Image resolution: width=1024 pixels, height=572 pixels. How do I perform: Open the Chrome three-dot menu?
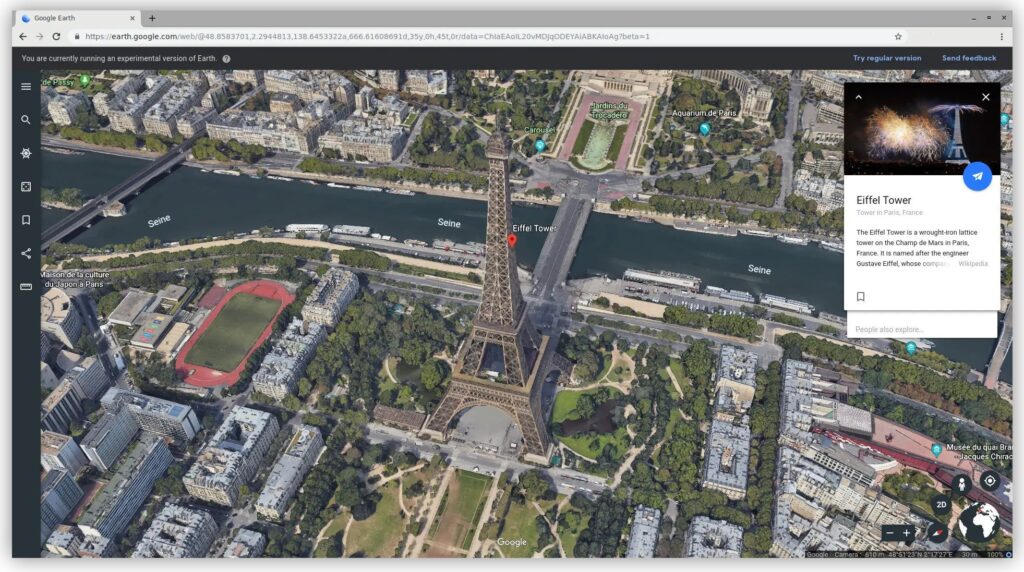point(1002,37)
